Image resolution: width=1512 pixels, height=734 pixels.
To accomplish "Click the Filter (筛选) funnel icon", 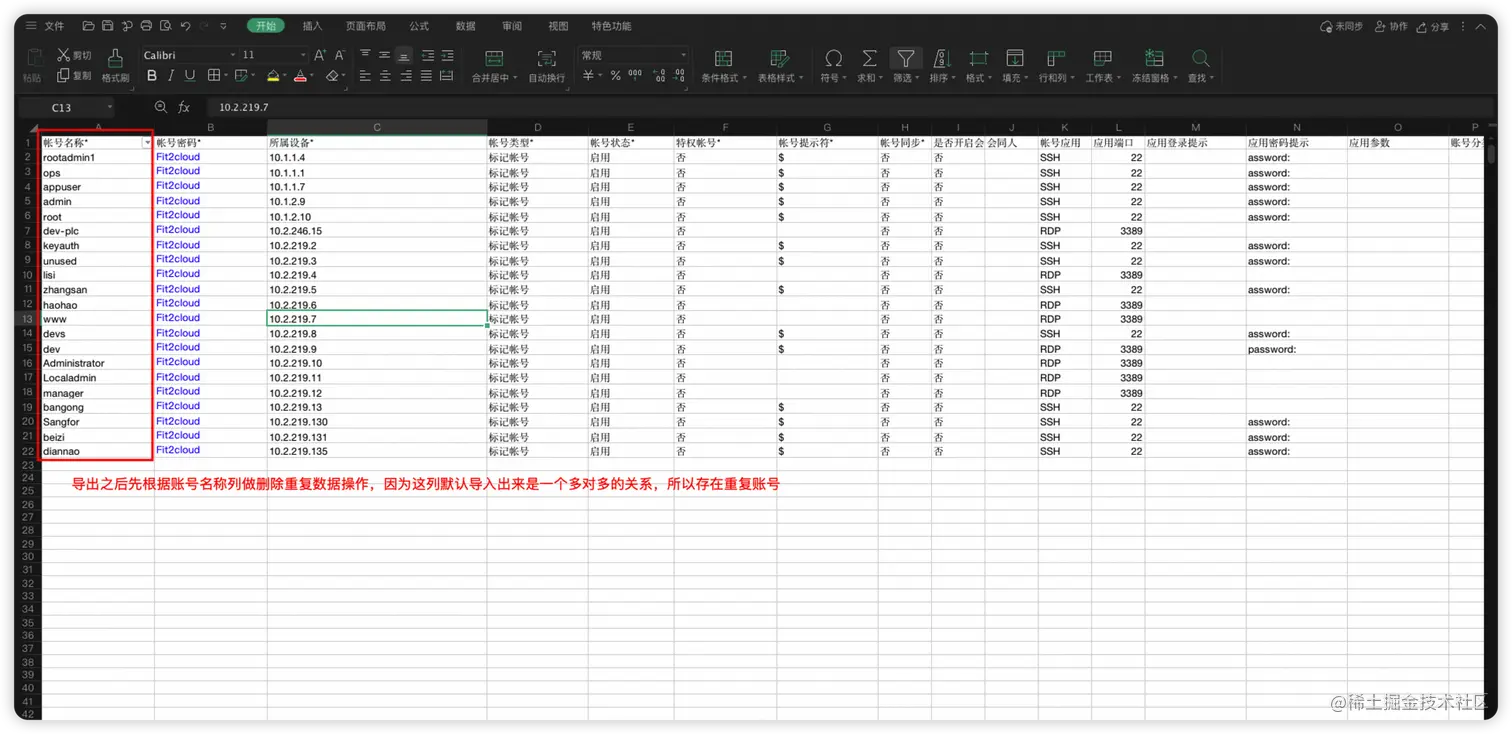I will (905, 58).
